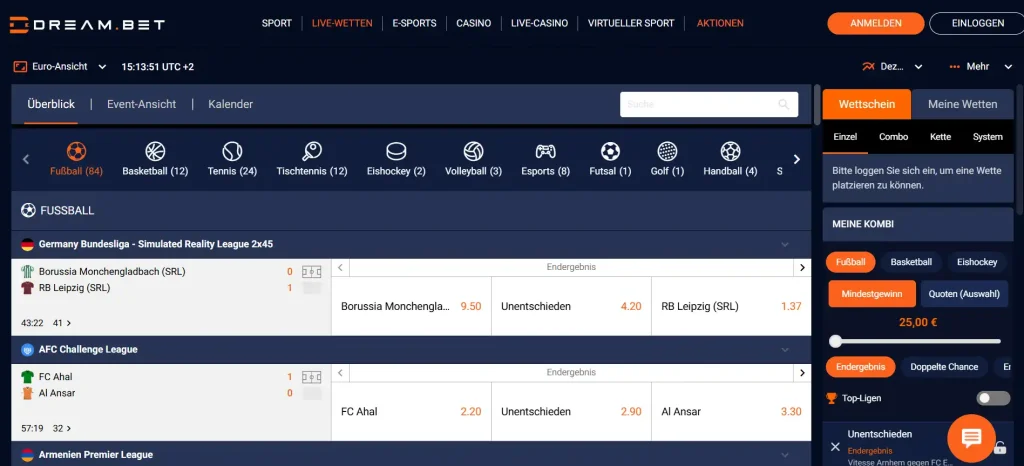Click the Euro-Ansicht view icon
Viewport: 1024px width, 466px height.
pos(20,67)
